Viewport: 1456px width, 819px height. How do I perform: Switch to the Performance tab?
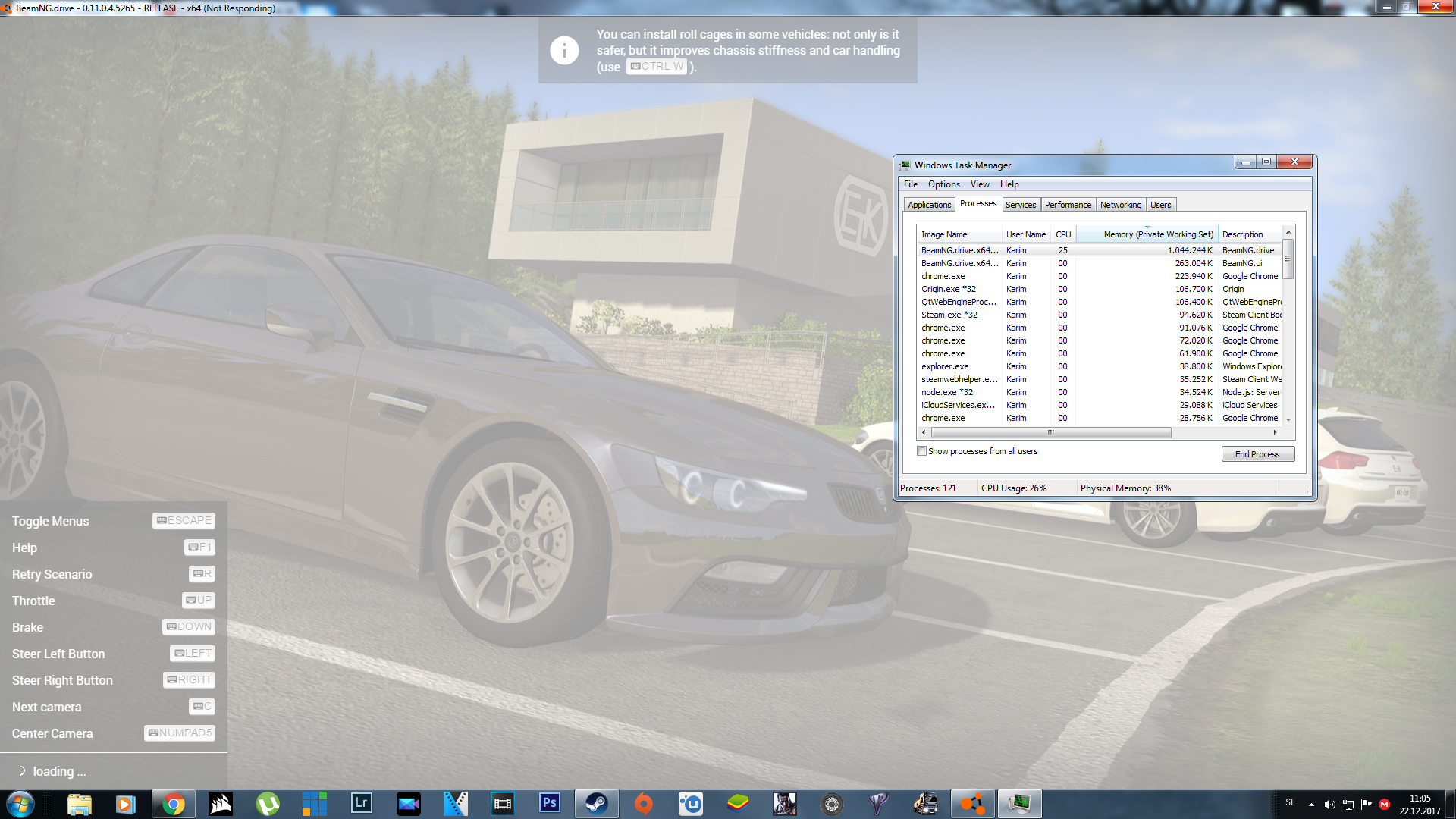click(1068, 205)
